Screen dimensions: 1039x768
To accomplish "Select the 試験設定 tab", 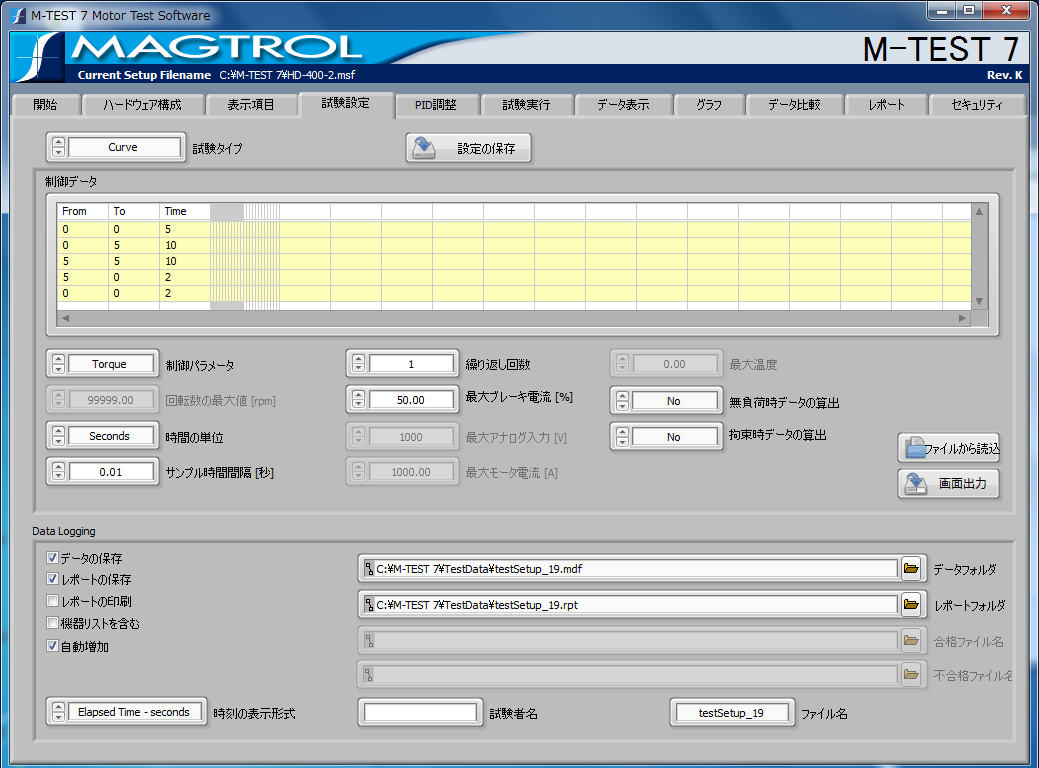I will click(346, 103).
